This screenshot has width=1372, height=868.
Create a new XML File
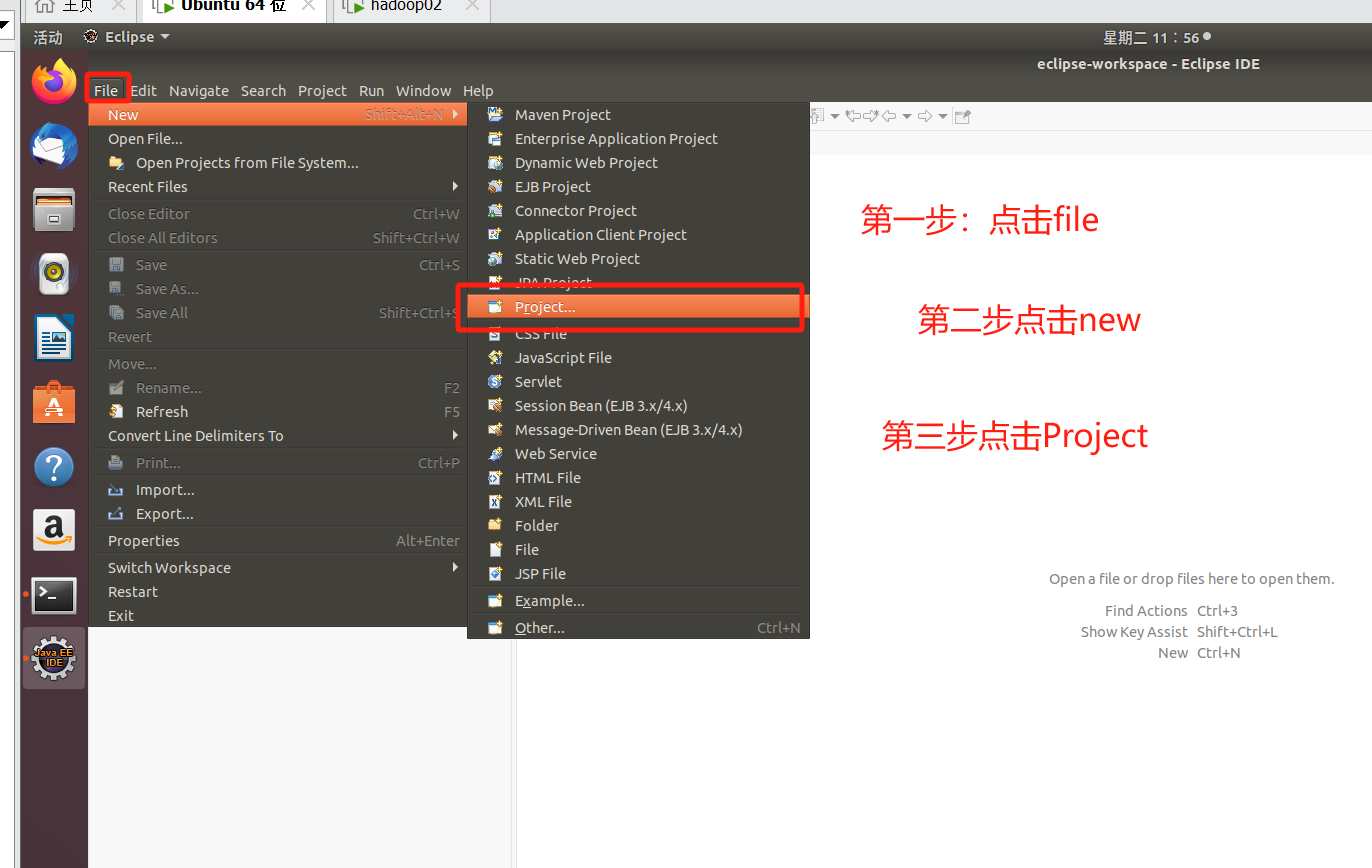638,502
